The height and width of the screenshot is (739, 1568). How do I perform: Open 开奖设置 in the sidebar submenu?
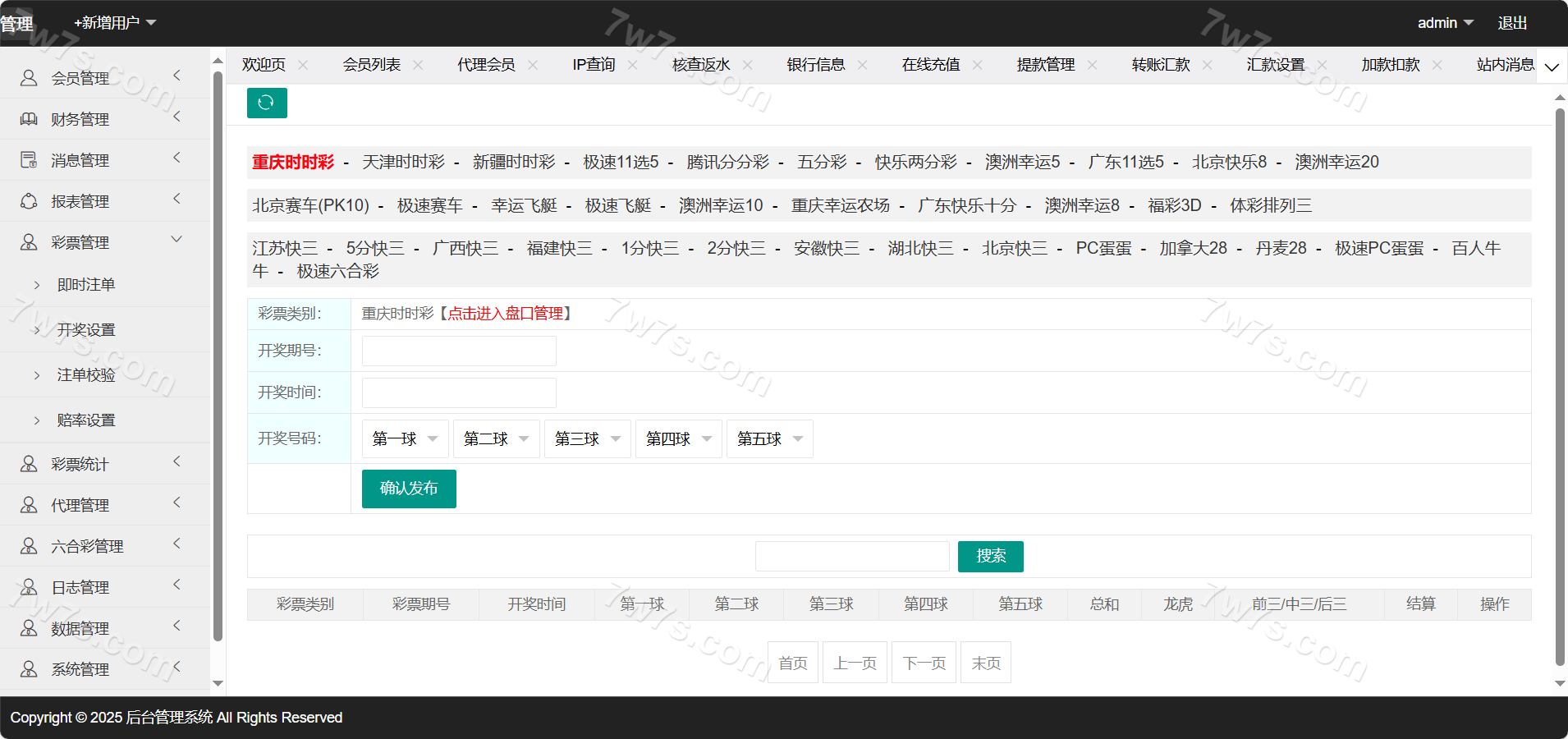pos(86,330)
